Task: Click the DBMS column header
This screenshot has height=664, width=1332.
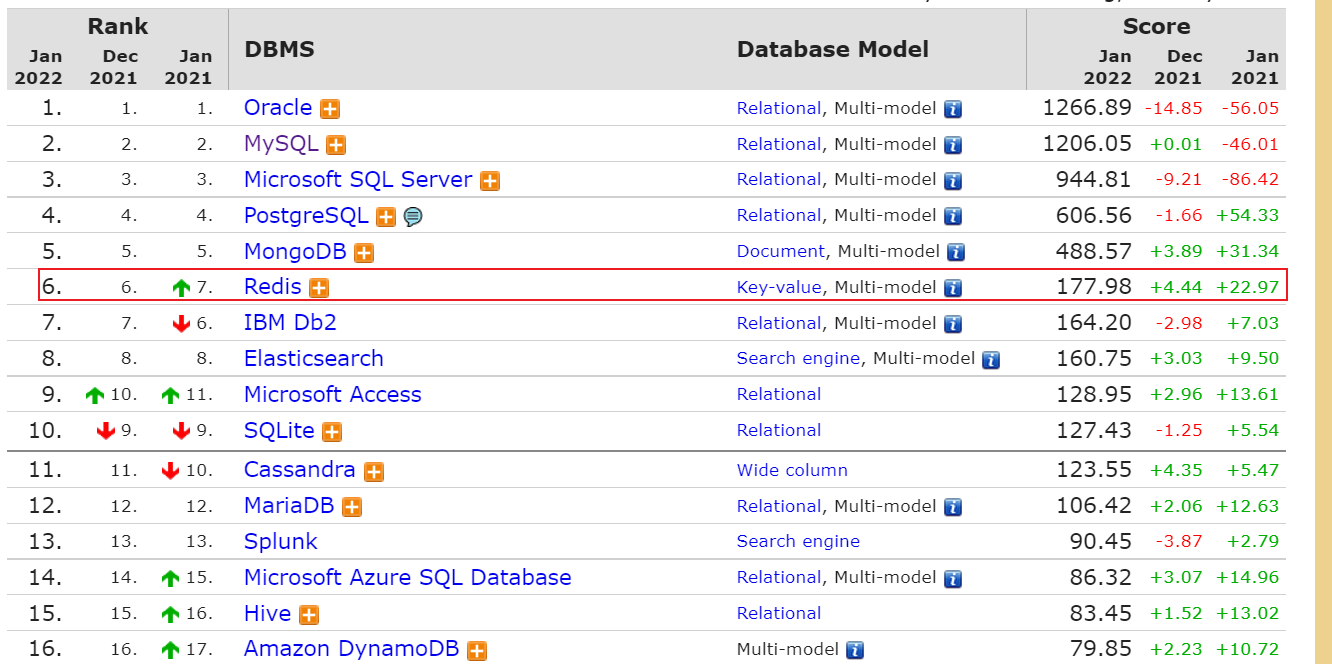Action: [x=279, y=49]
